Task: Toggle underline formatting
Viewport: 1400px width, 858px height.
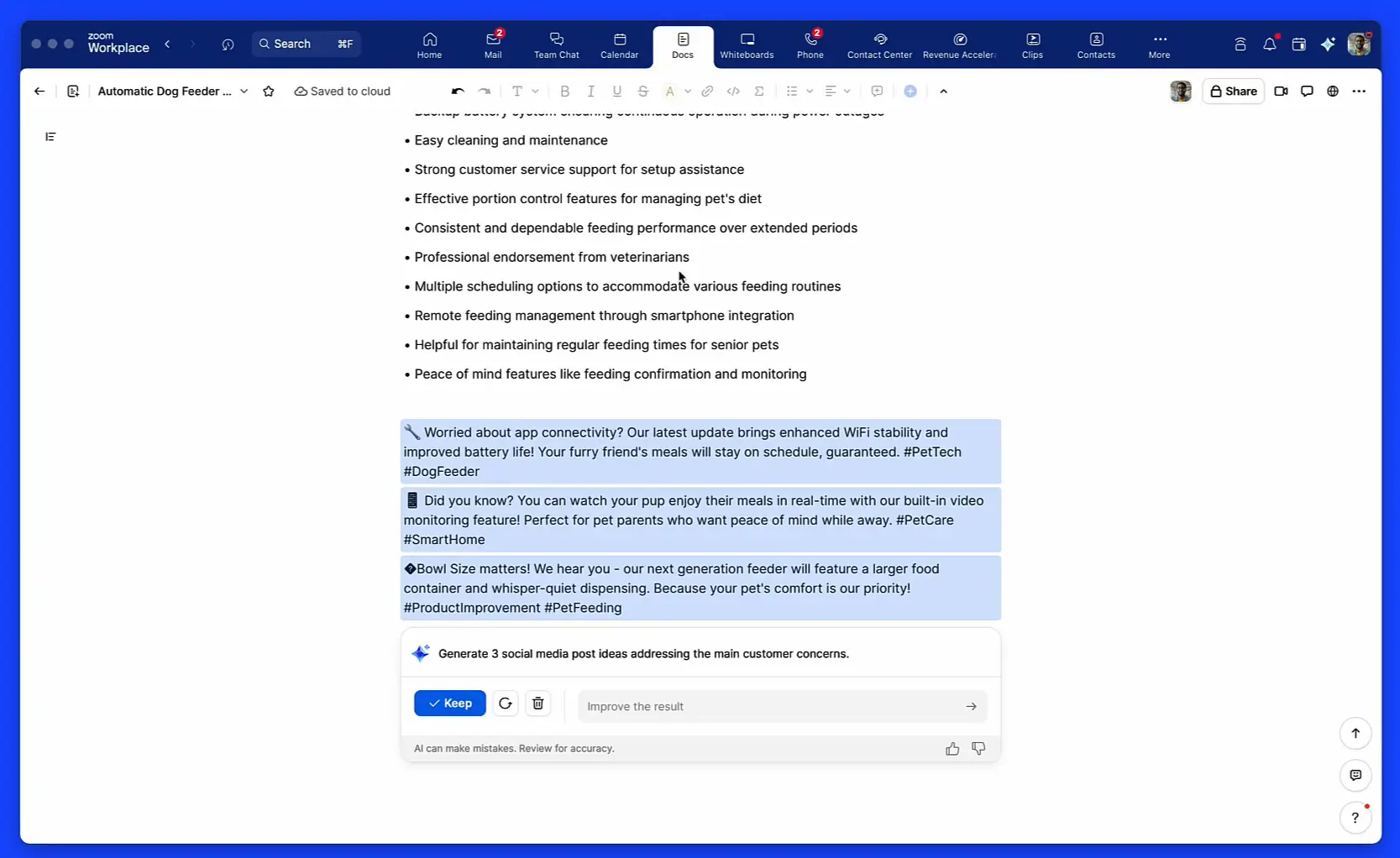Action: click(617, 92)
